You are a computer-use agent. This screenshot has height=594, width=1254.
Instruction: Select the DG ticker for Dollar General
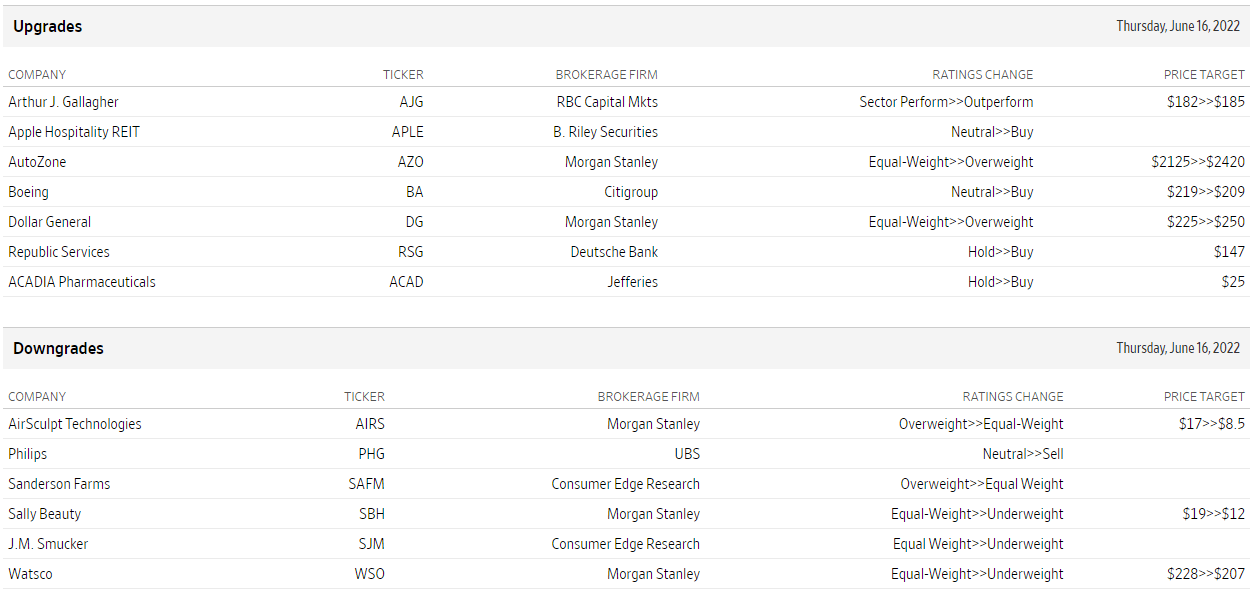(414, 222)
